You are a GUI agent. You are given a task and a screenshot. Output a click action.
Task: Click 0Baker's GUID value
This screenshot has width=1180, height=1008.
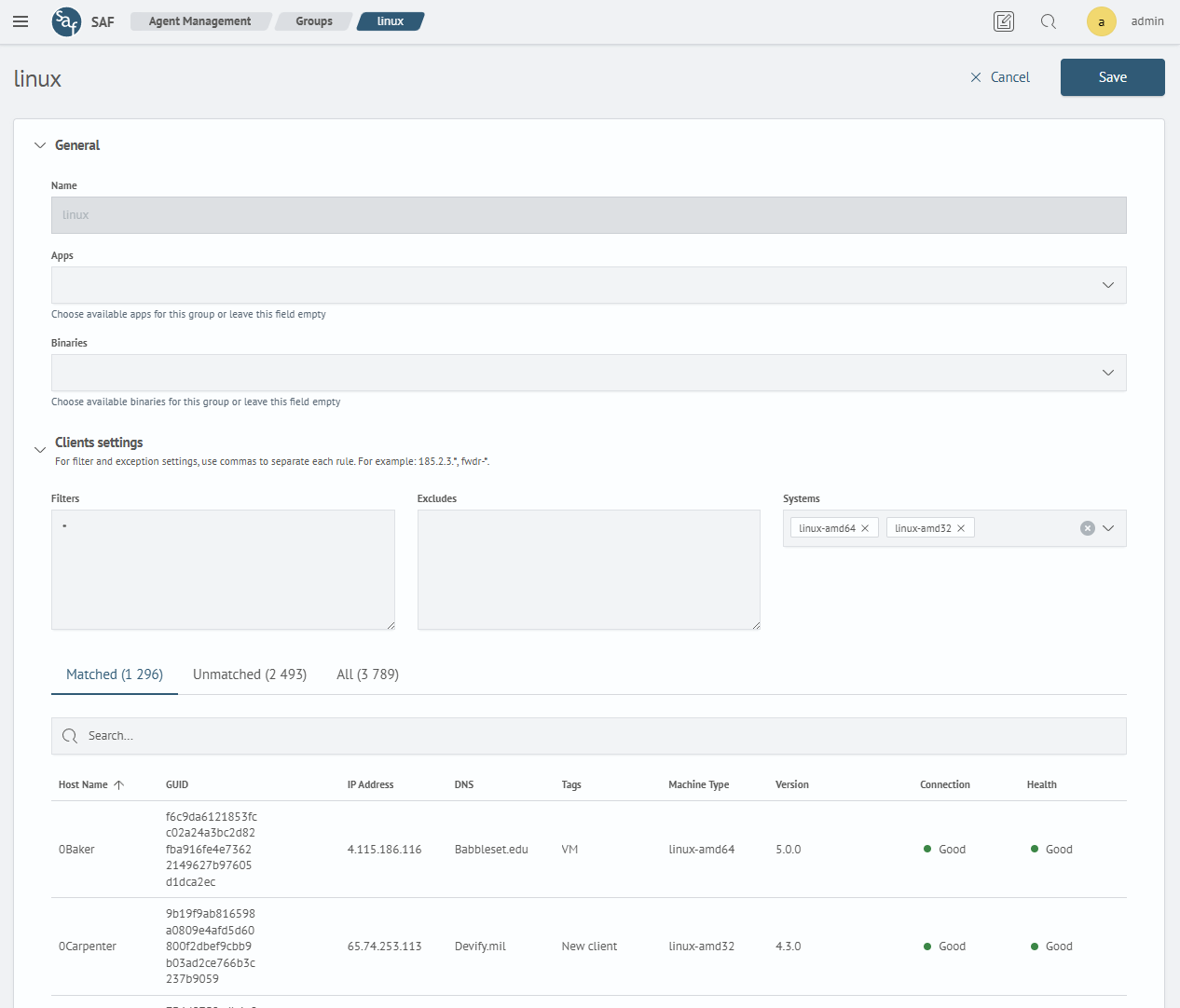tap(212, 850)
